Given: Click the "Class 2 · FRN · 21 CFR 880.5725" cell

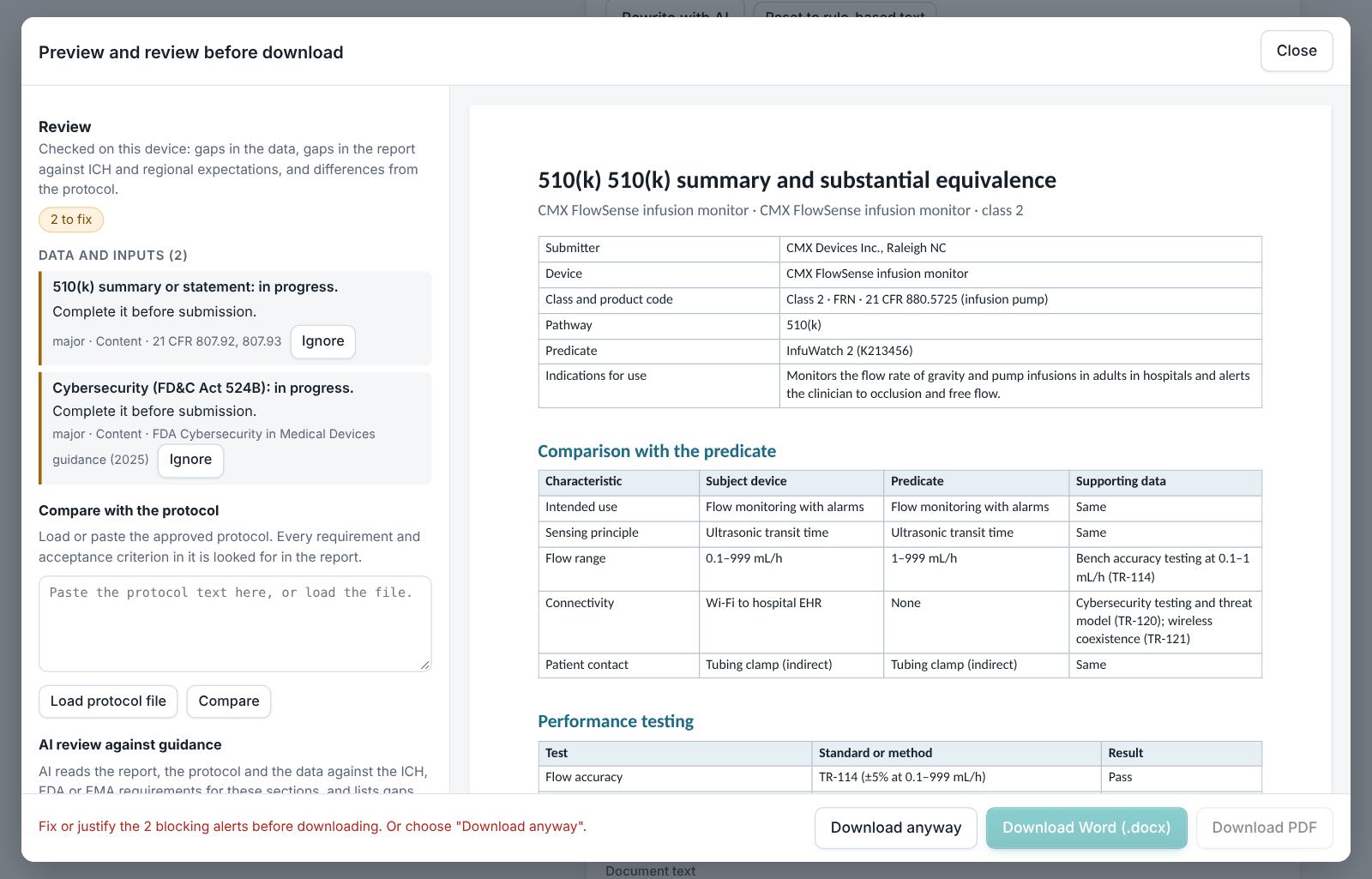Looking at the screenshot, I should click(x=1020, y=299).
